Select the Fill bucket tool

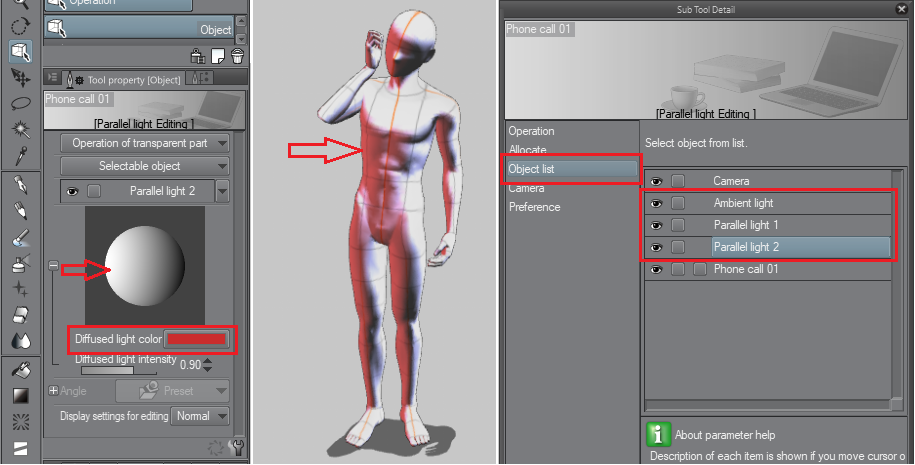click(20, 370)
